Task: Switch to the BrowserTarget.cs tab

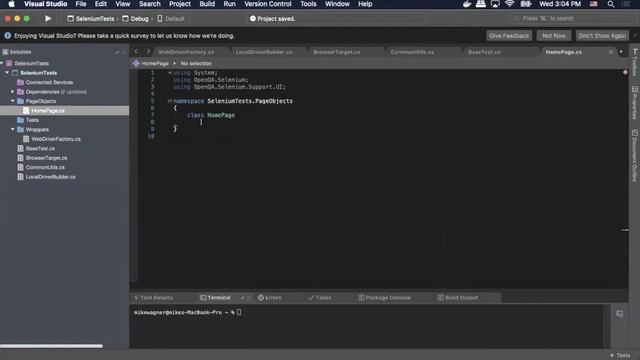Action: click(x=336, y=52)
